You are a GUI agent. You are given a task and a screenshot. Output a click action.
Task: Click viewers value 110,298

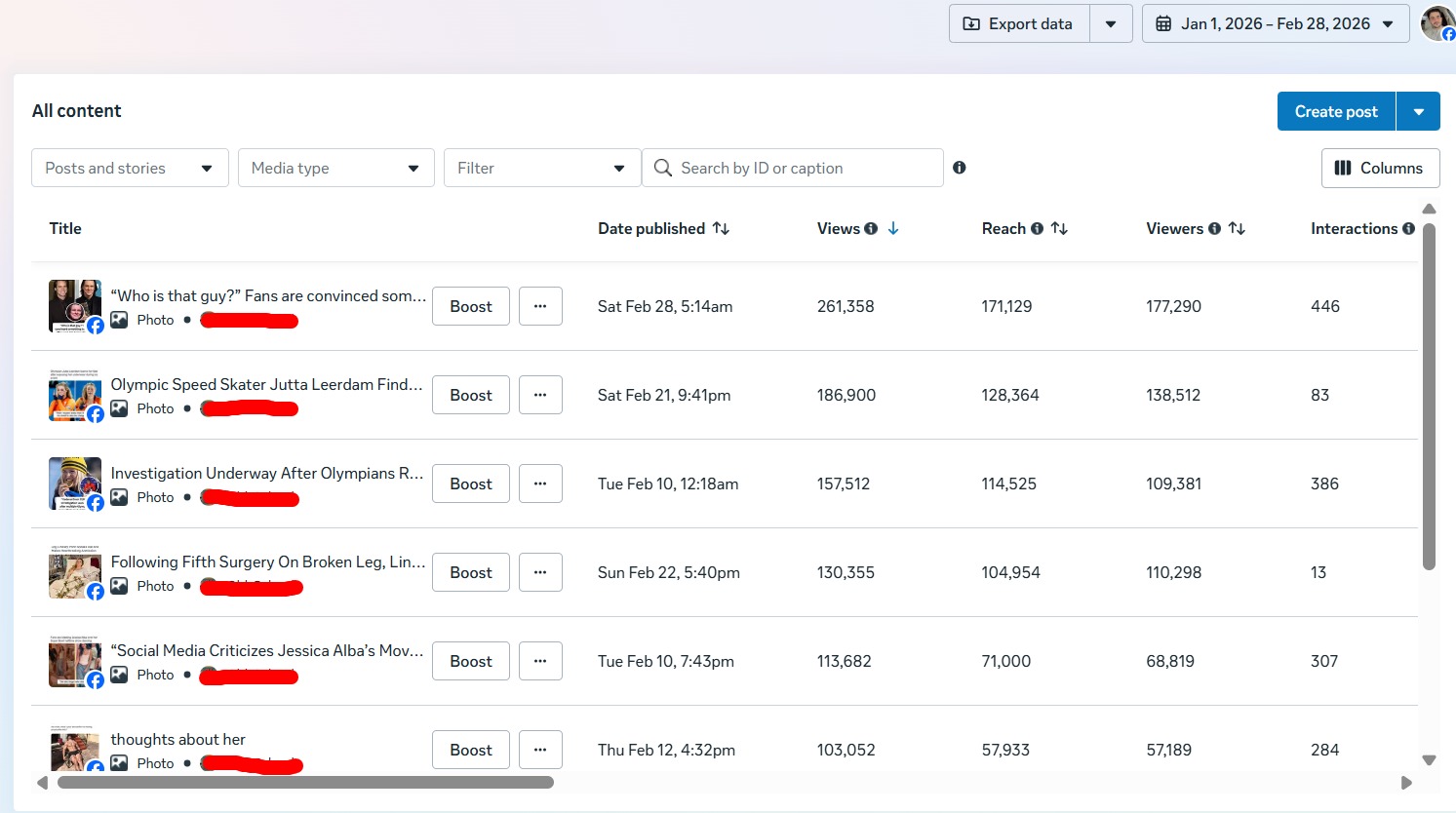[x=1173, y=572]
